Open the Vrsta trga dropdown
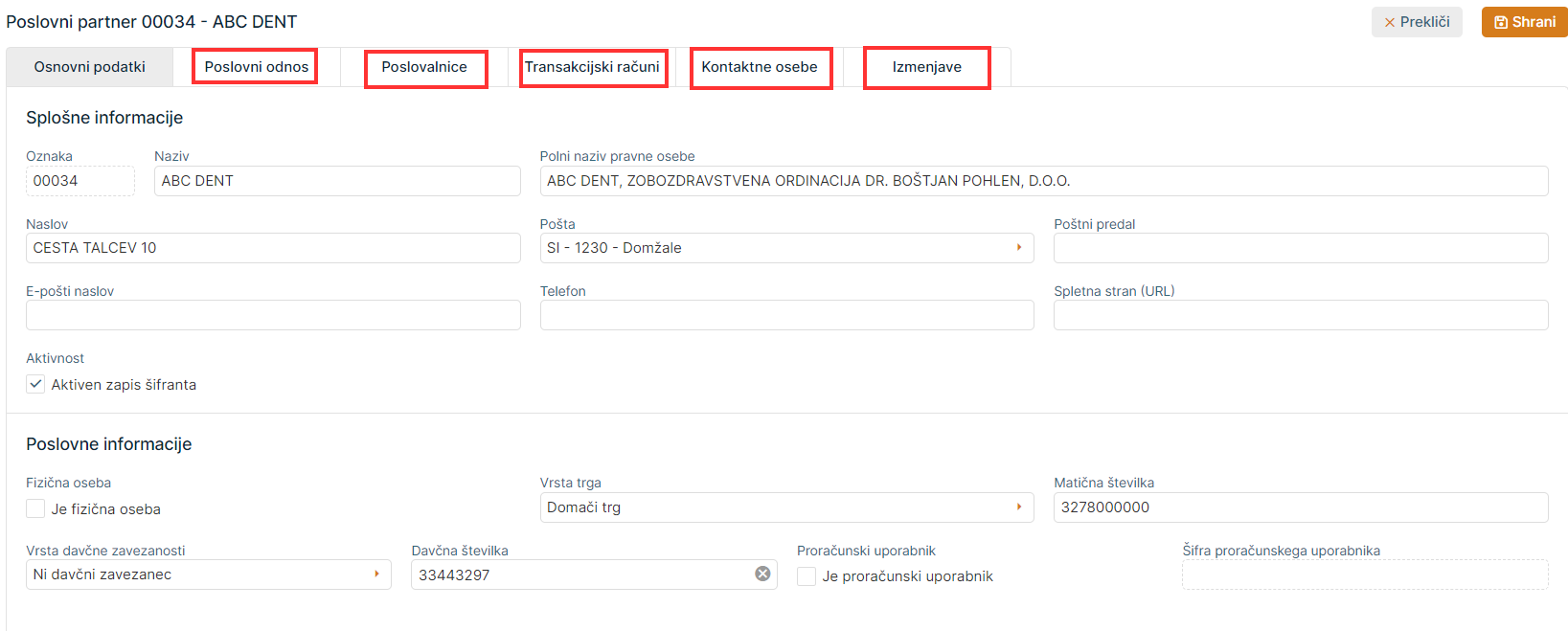Image resolution: width=1568 pixels, height=631 pixels. pos(1018,507)
